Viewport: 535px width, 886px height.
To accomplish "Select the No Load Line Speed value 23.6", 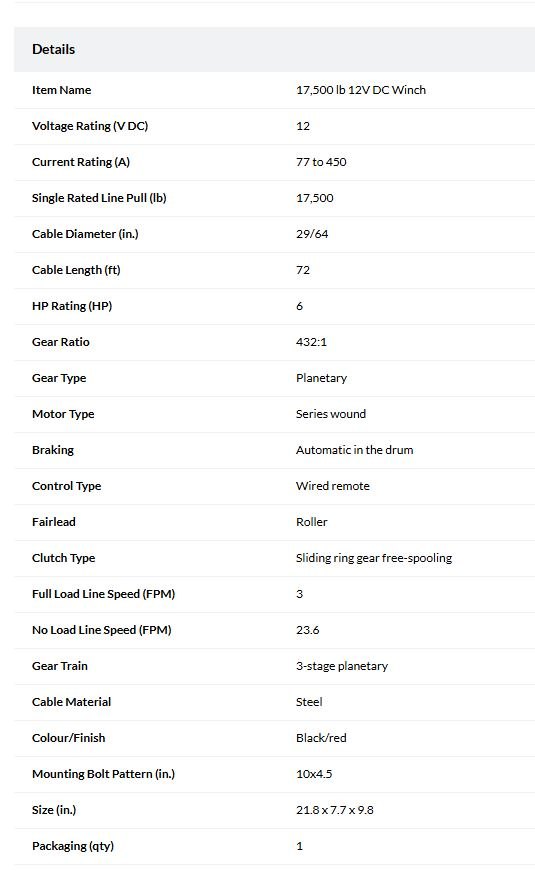I will click(308, 630).
